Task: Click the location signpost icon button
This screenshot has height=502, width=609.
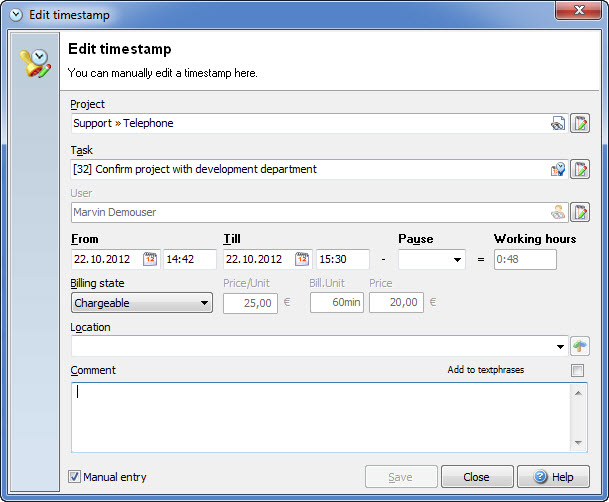Action: (580, 346)
